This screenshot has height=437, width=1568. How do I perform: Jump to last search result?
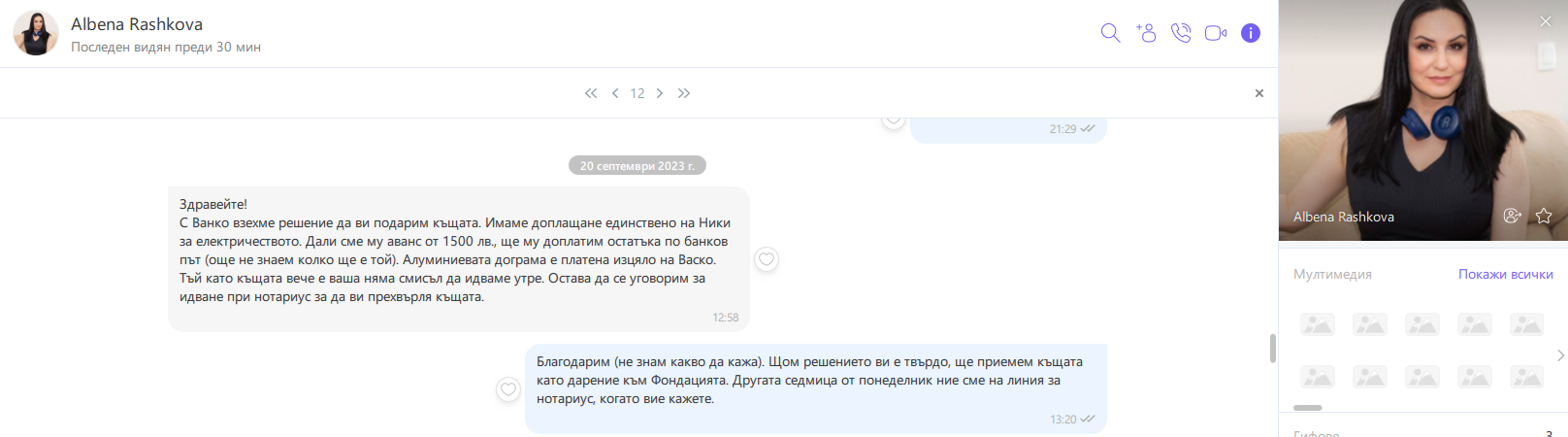tap(684, 93)
